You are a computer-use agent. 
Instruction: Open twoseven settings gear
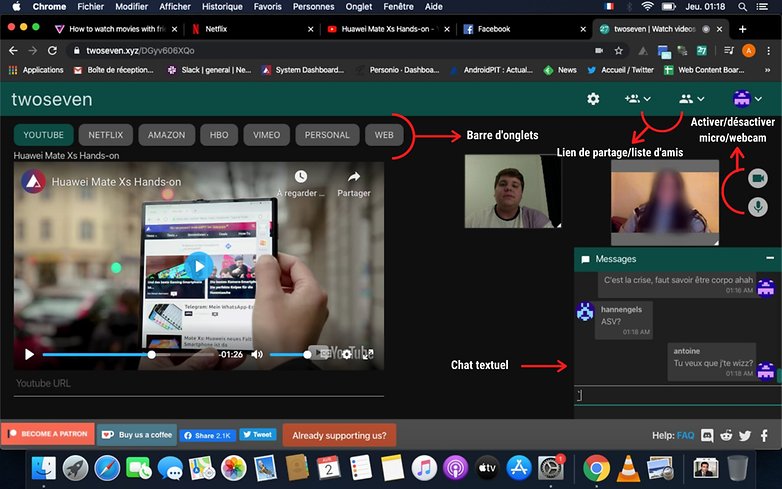click(x=593, y=99)
